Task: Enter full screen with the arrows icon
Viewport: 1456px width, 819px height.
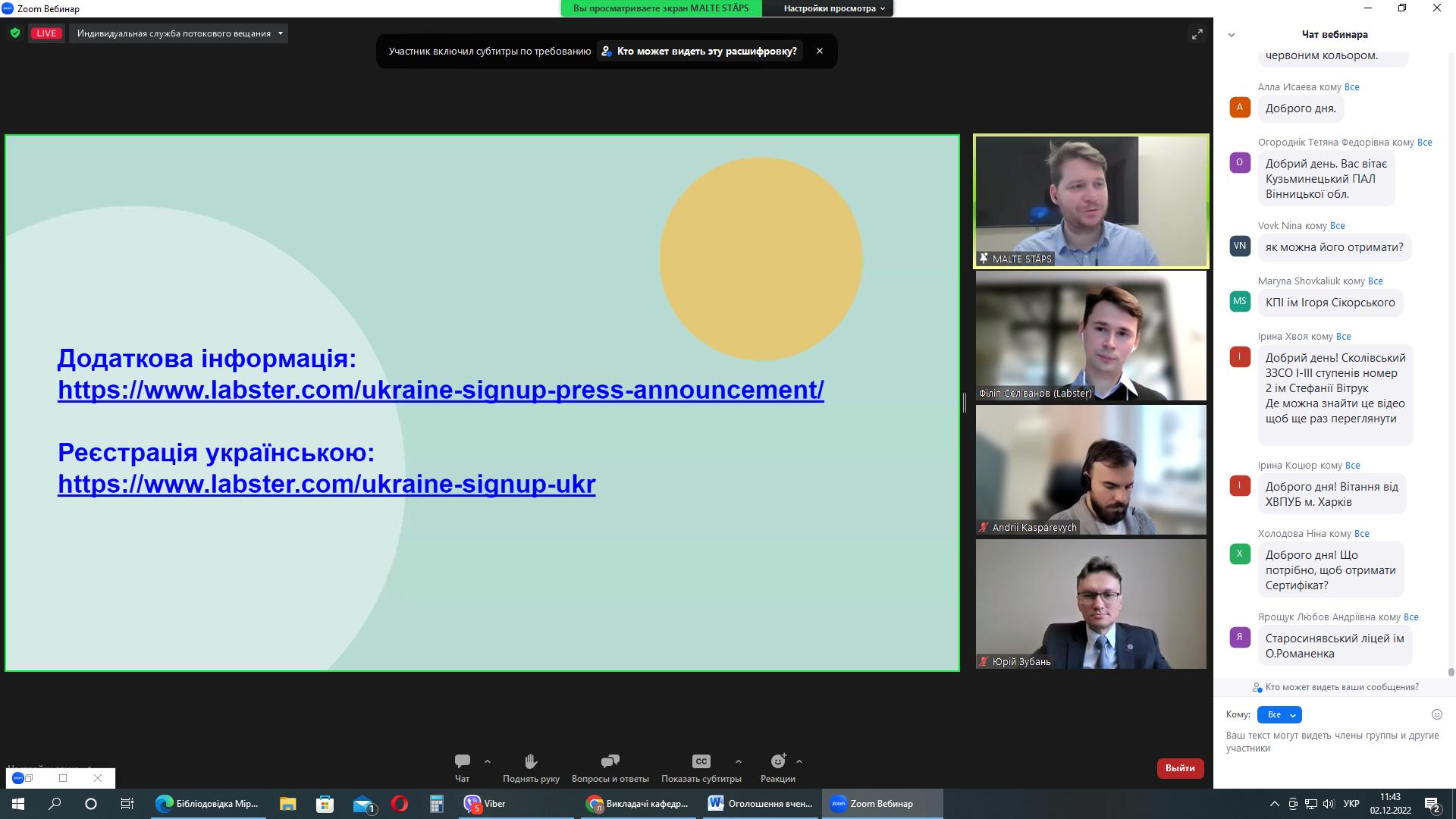Action: [1197, 34]
